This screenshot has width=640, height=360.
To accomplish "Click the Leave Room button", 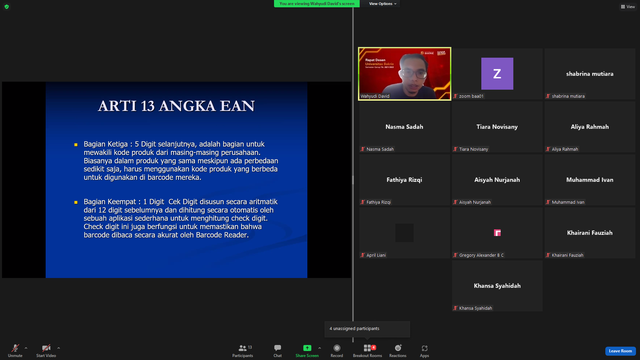I will [620, 351].
